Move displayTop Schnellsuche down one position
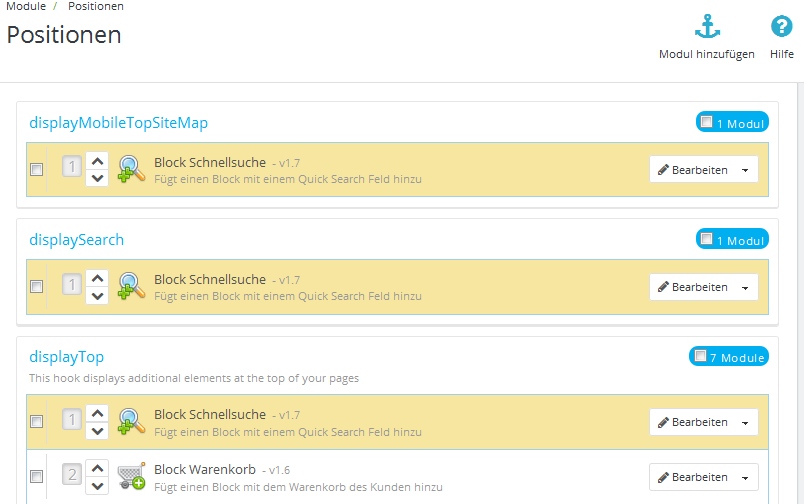 pyautogui.click(x=97, y=431)
